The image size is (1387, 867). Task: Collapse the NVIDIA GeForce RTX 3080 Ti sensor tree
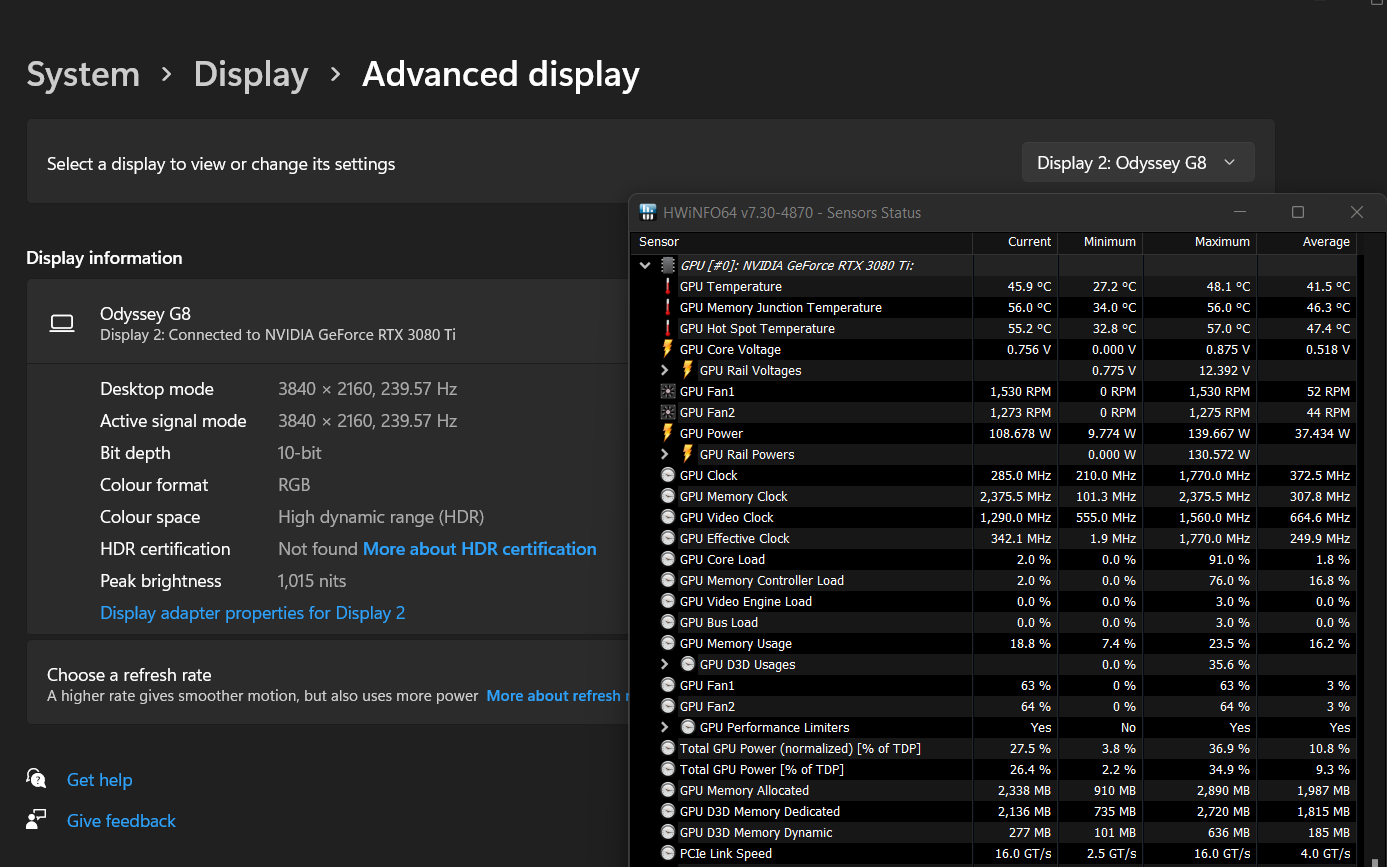(645, 265)
